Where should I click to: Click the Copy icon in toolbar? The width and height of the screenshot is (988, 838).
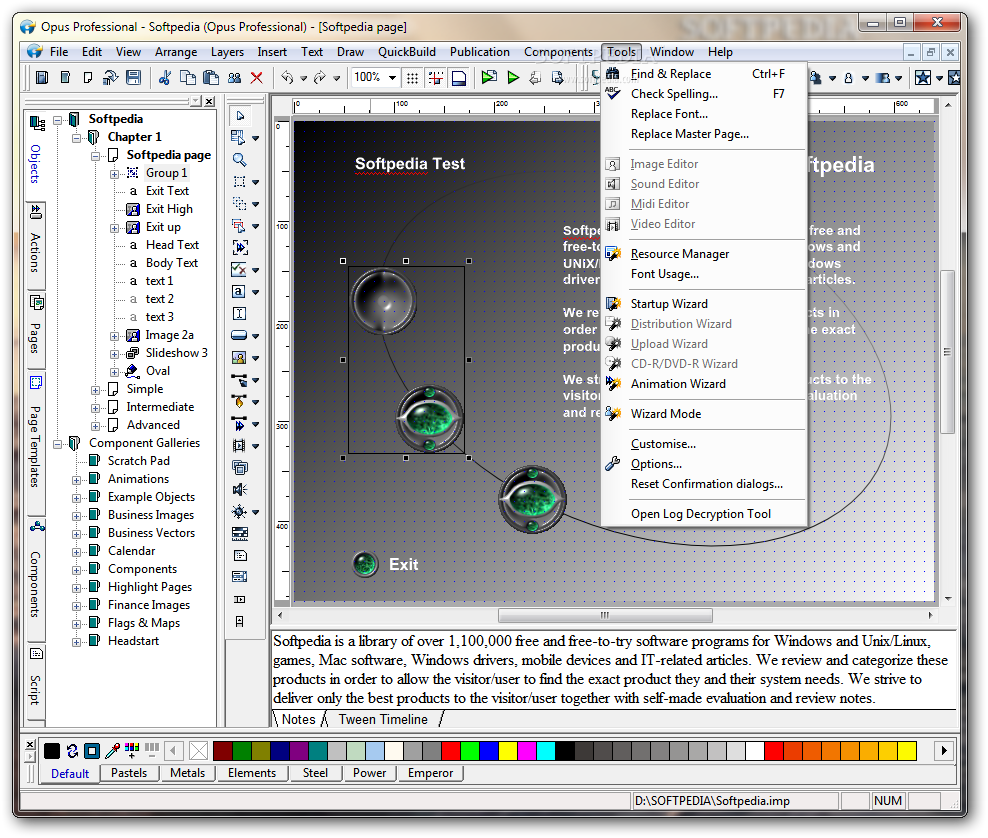pyautogui.click(x=188, y=77)
